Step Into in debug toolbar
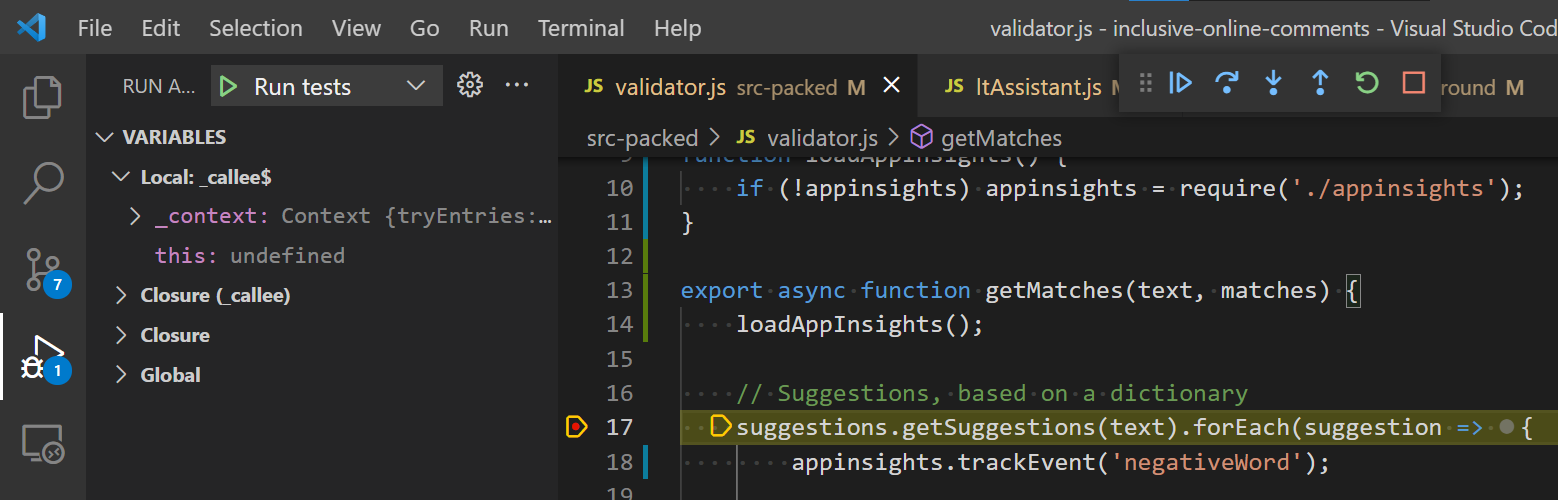The height and width of the screenshot is (500, 1558). [x=1273, y=83]
